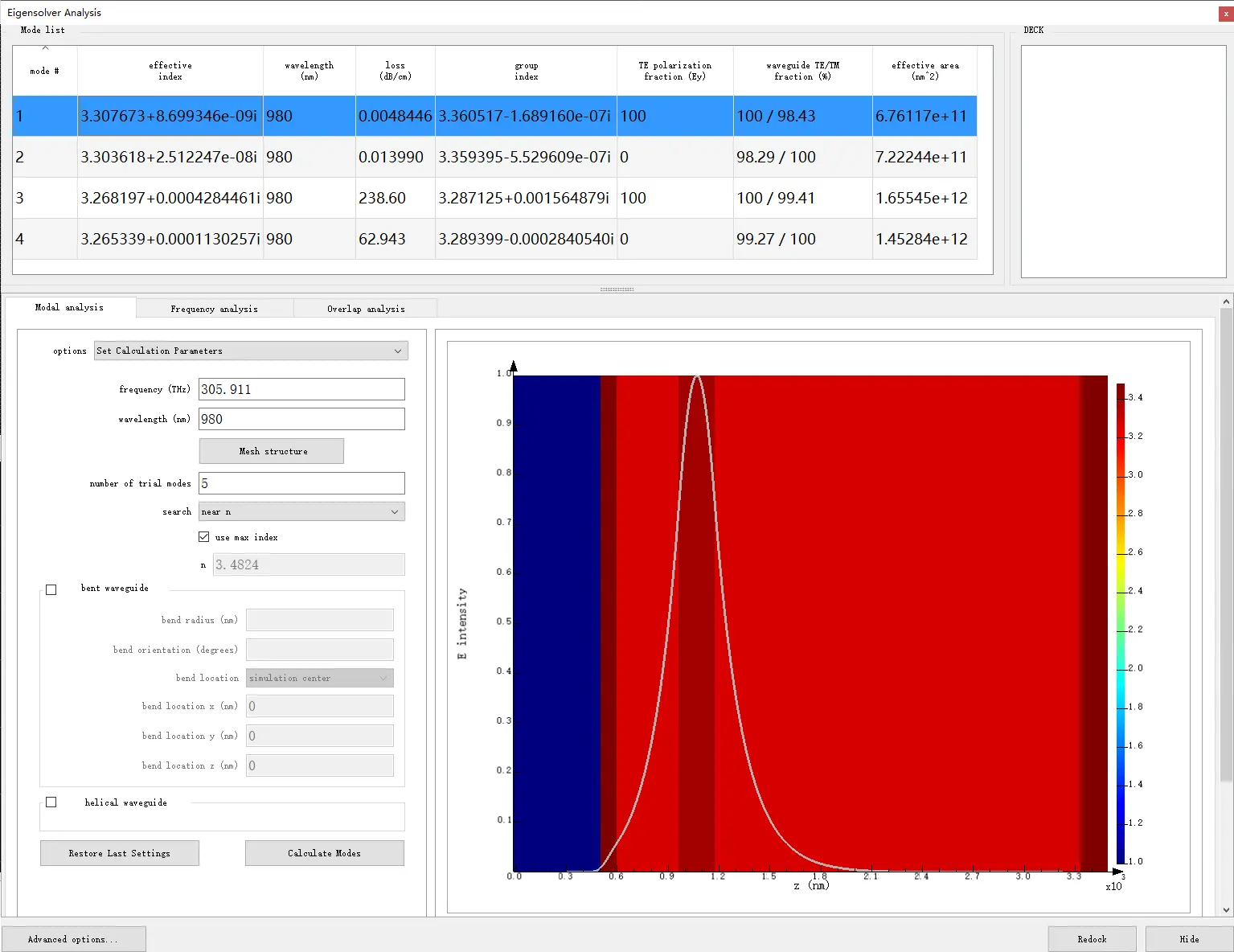Screen dimensions: 1234x952
Task: Click effective index cell 3.265339+0.0001130257i
Action: click(x=170, y=239)
